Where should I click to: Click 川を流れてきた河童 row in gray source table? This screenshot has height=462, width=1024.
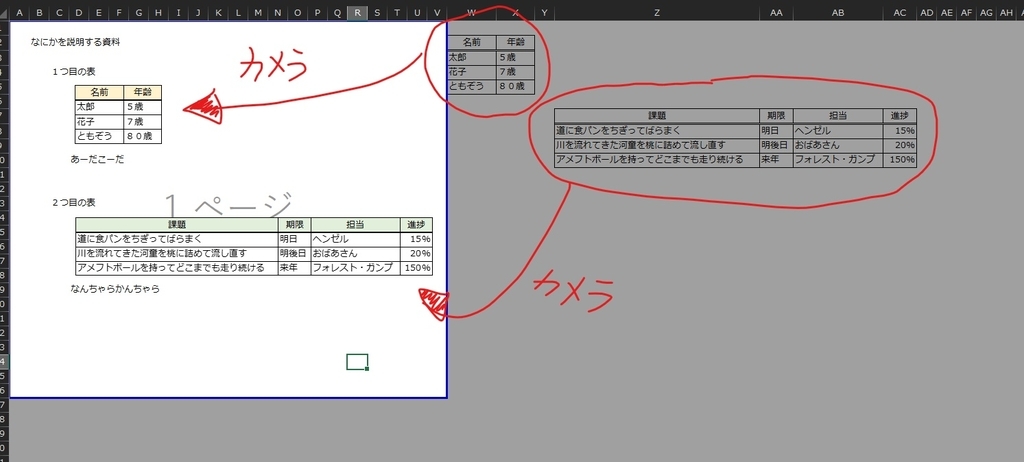(656, 145)
